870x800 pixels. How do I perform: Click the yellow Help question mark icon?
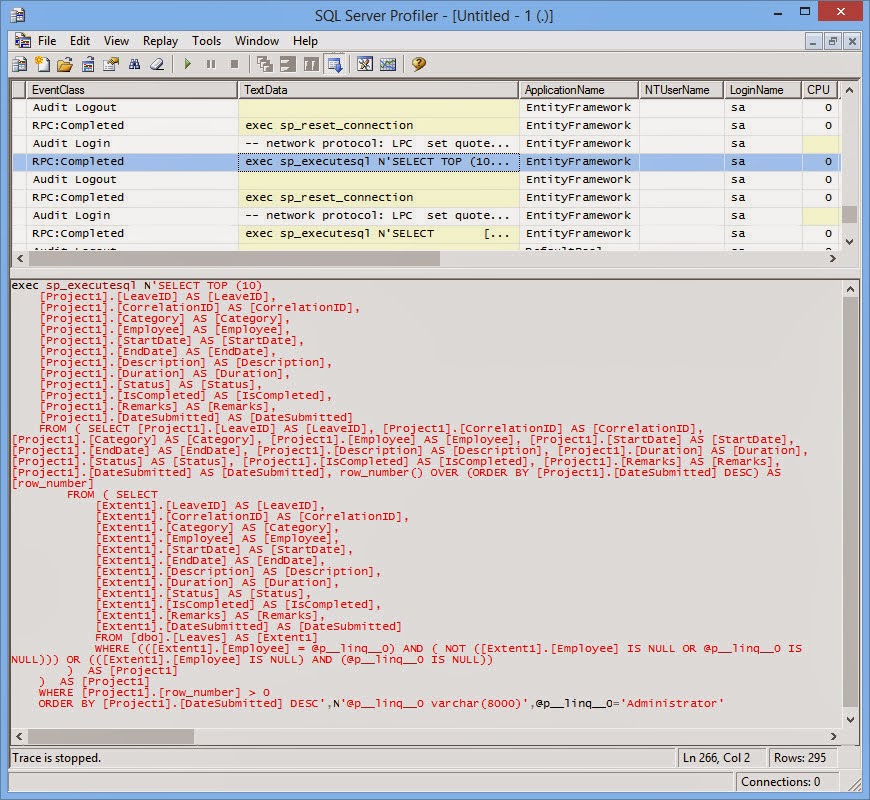tap(418, 64)
